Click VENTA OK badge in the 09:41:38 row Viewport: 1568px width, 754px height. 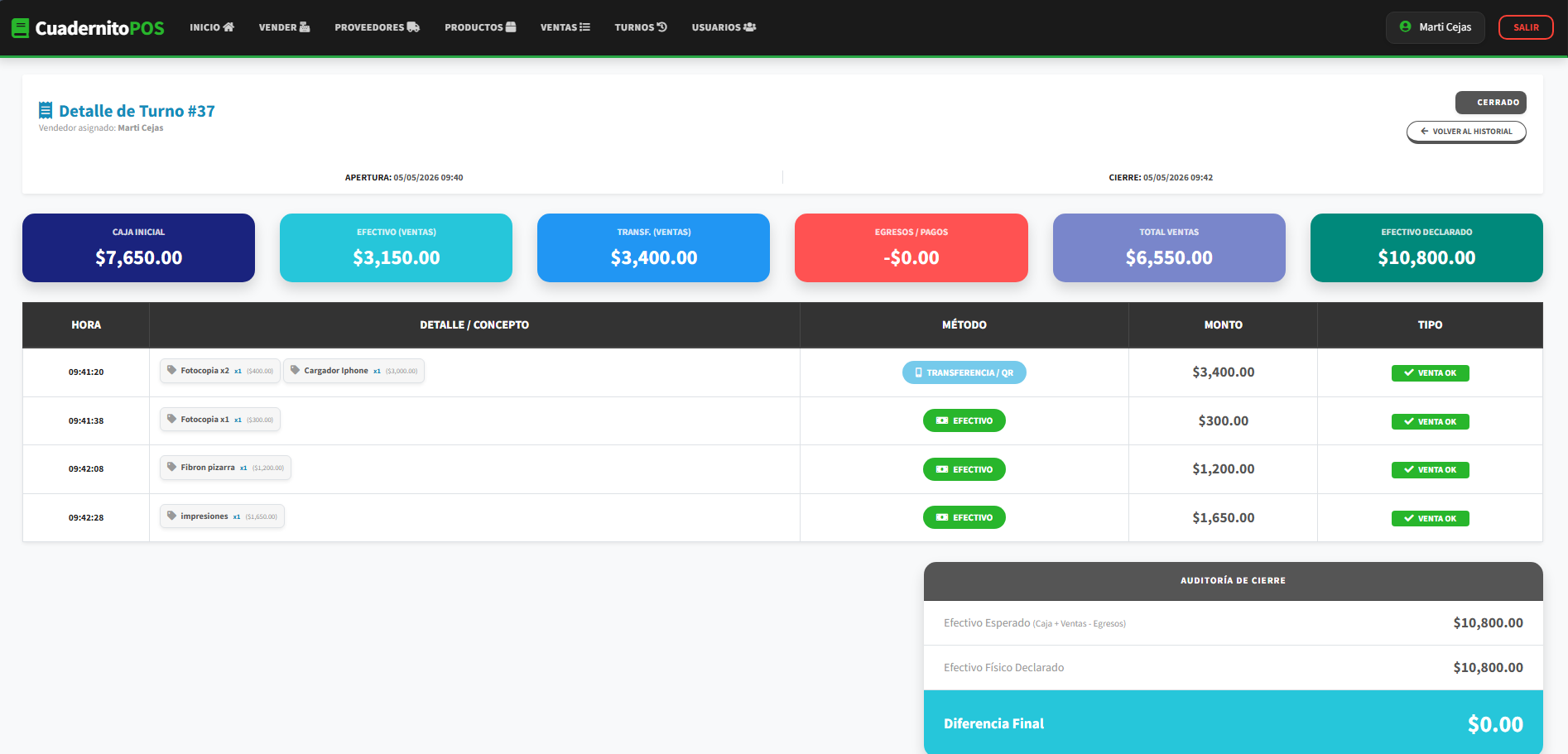point(1430,421)
